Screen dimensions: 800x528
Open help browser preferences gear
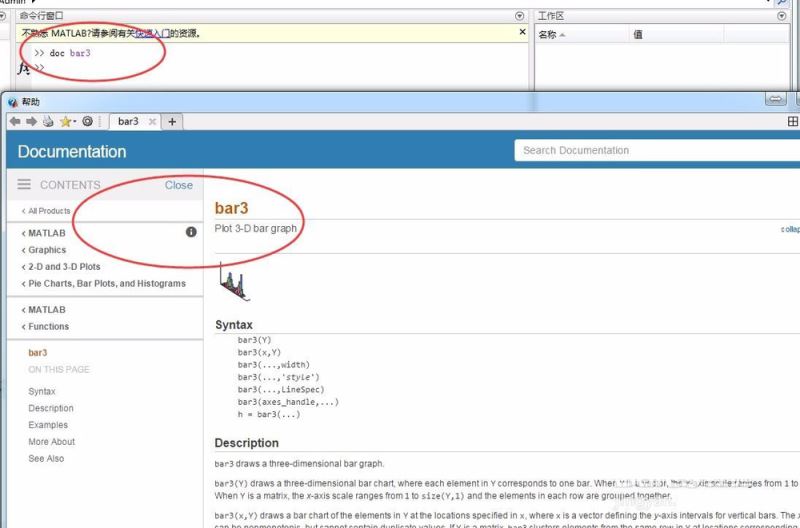click(87, 121)
